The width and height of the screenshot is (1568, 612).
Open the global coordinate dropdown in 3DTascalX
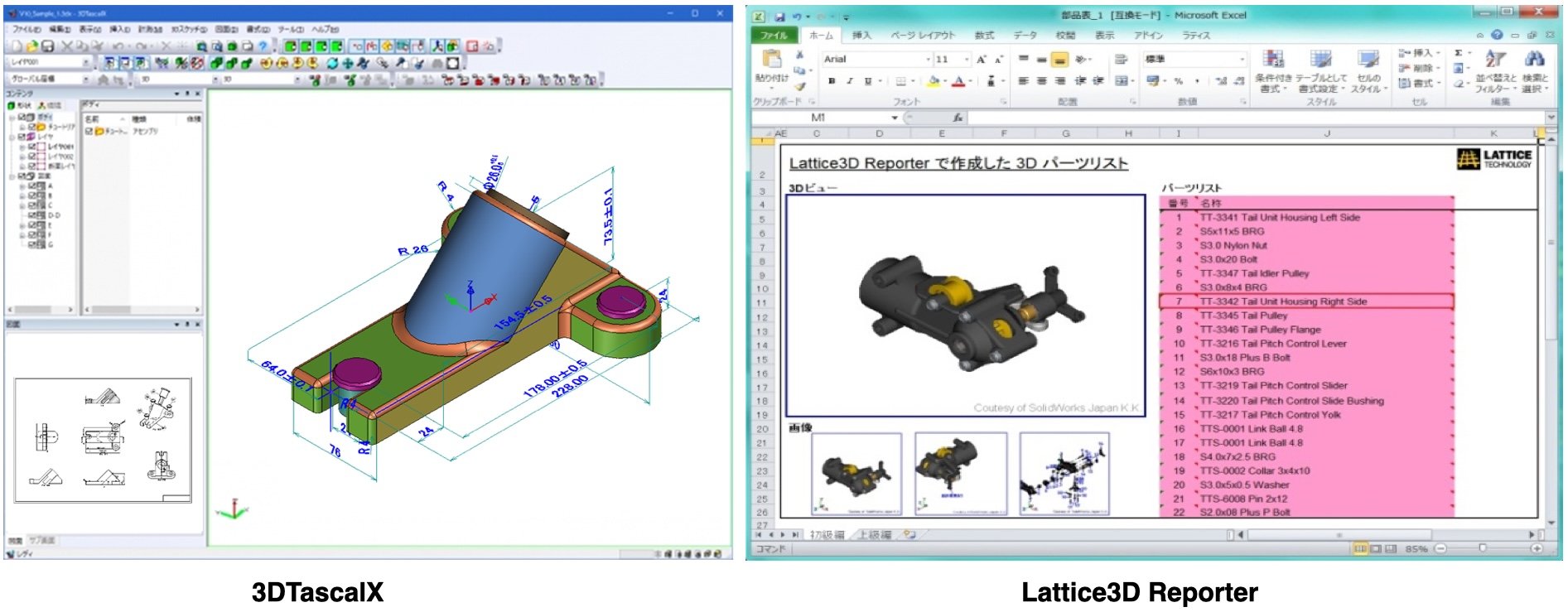[x=85, y=79]
